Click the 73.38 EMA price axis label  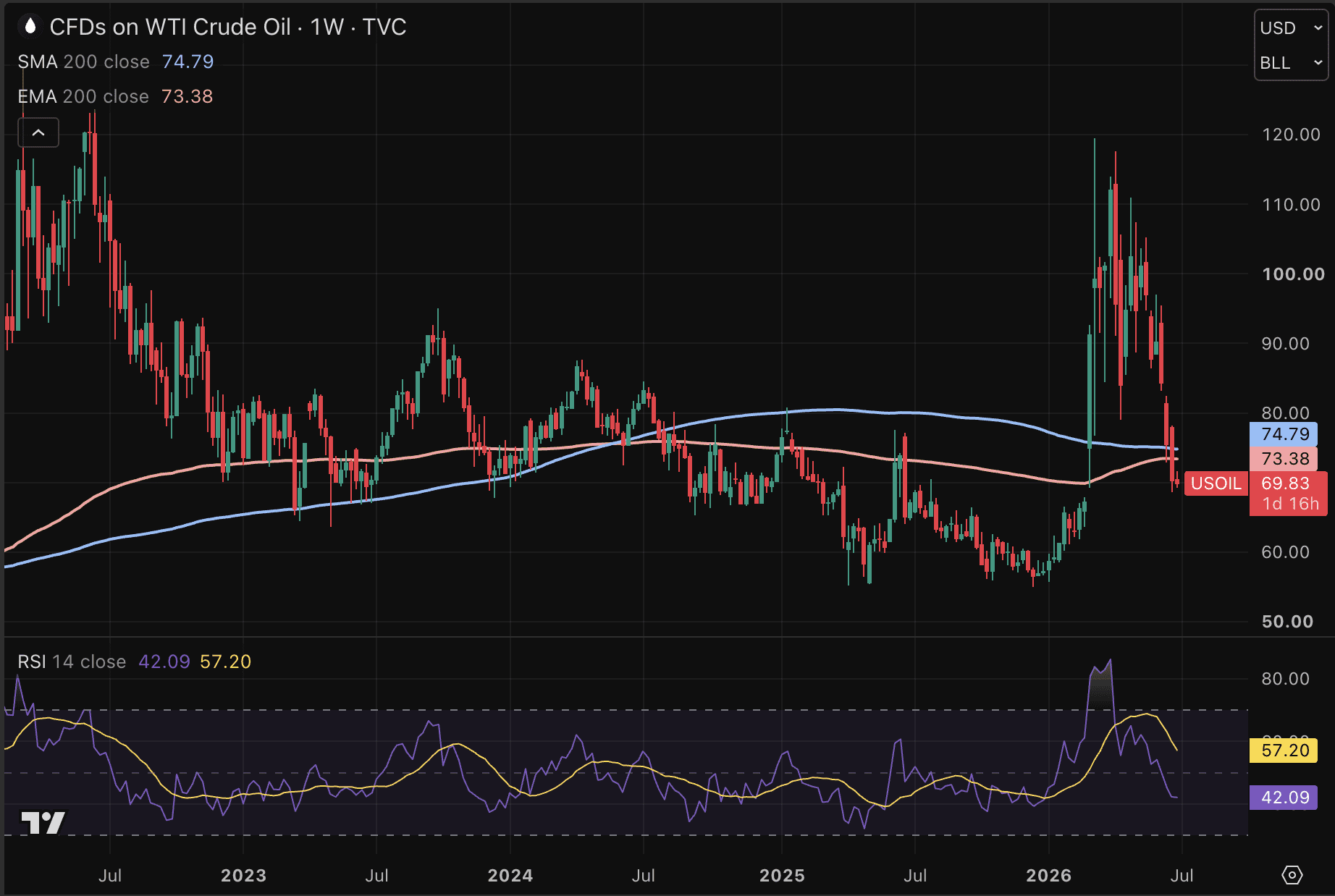pyautogui.click(x=1284, y=459)
